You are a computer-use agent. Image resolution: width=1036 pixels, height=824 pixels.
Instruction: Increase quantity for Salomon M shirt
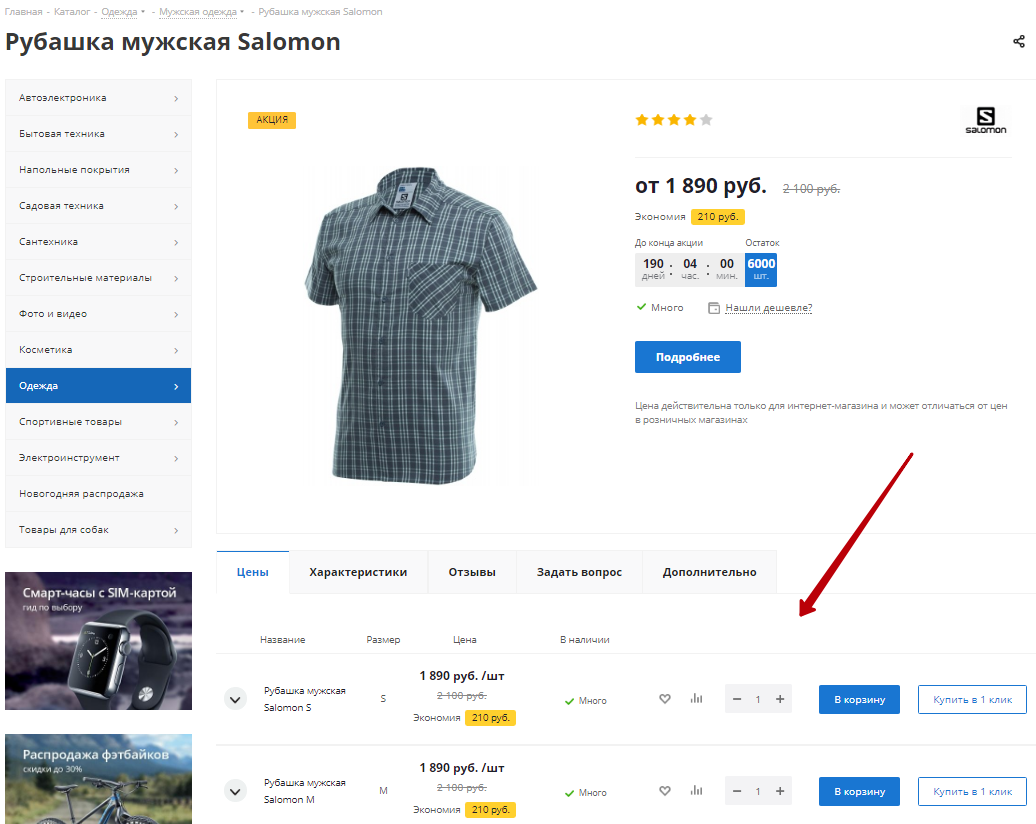(780, 791)
